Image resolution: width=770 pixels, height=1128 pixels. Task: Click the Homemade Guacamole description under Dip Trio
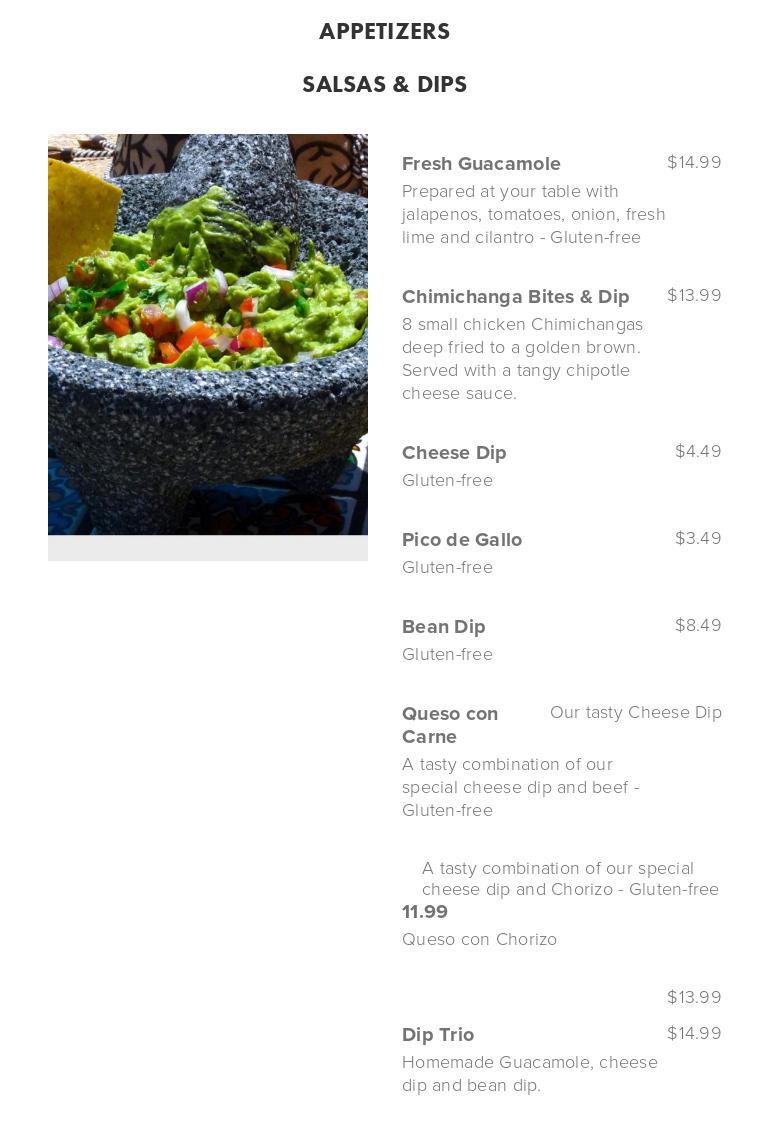(530, 1073)
